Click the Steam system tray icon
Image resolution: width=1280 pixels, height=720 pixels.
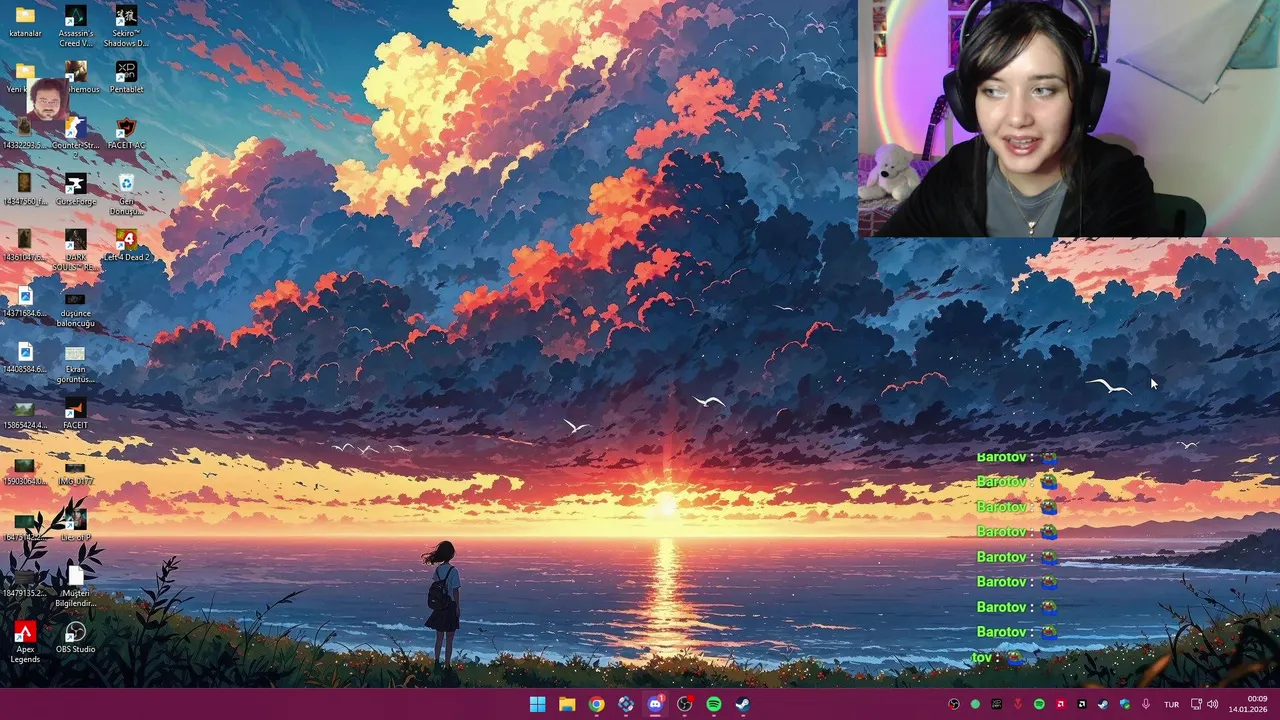click(x=1103, y=704)
